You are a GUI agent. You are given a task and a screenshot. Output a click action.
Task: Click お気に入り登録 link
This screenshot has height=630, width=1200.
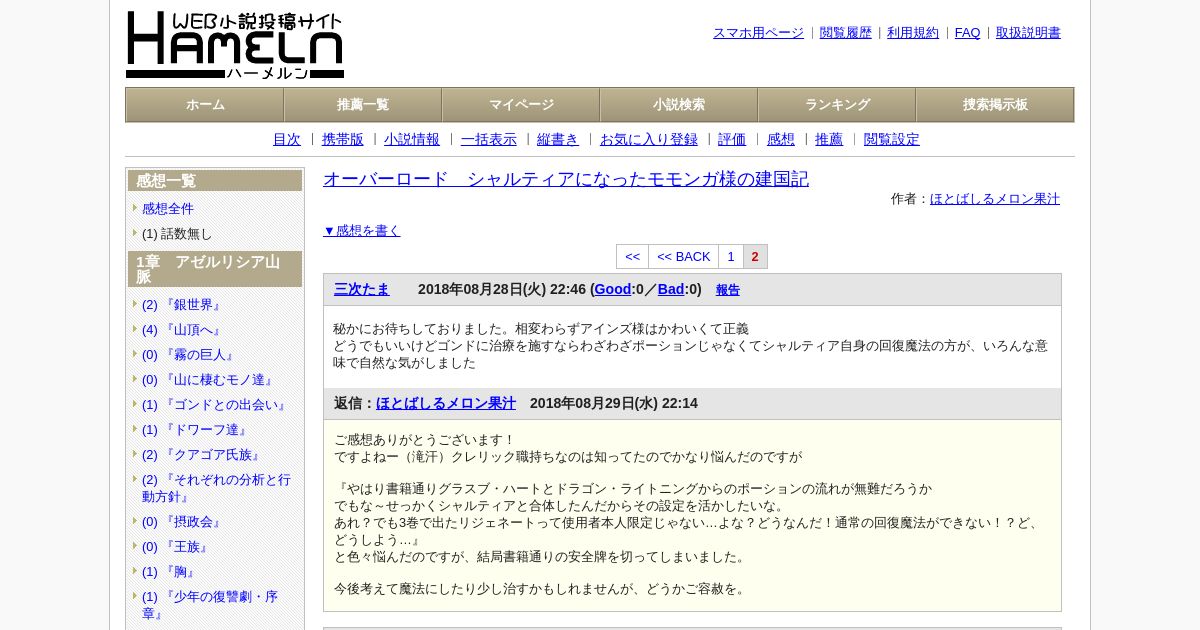649,139
